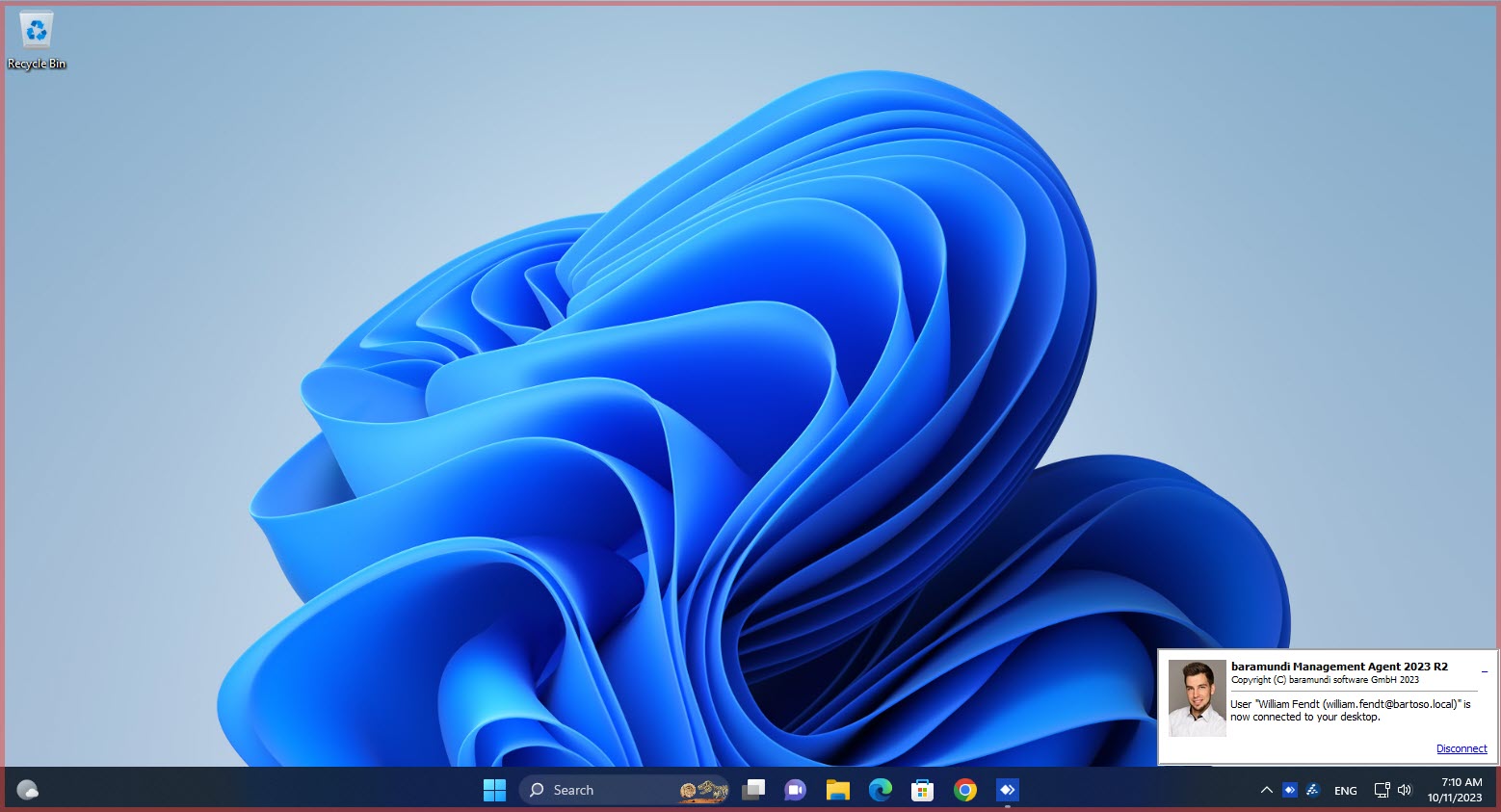This screenshot has height=812, width=1501.
Task: Open the Windows Start menu
Action: click(x=494, y=790)
